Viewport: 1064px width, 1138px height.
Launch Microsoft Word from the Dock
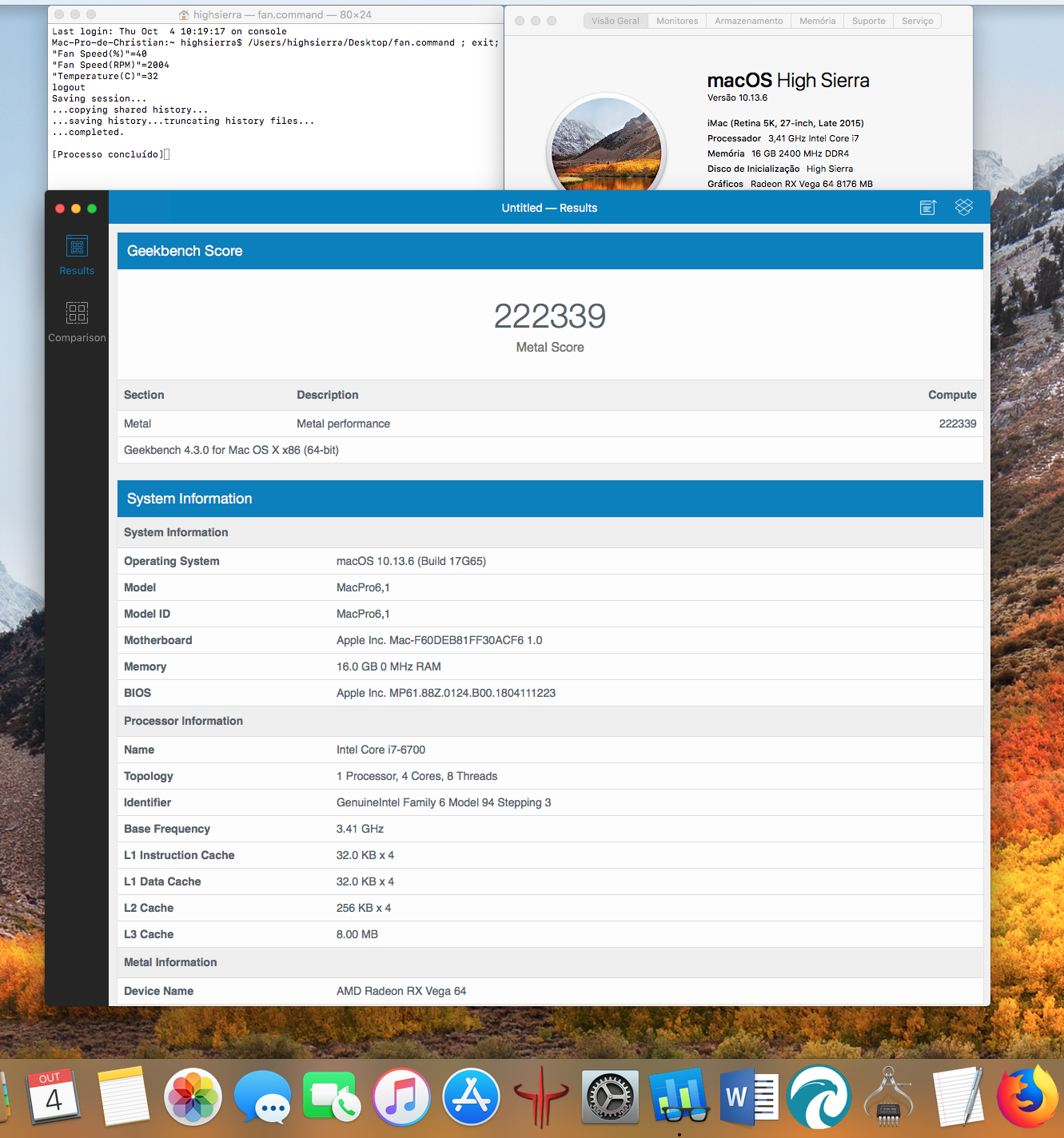pos(749,1096)
